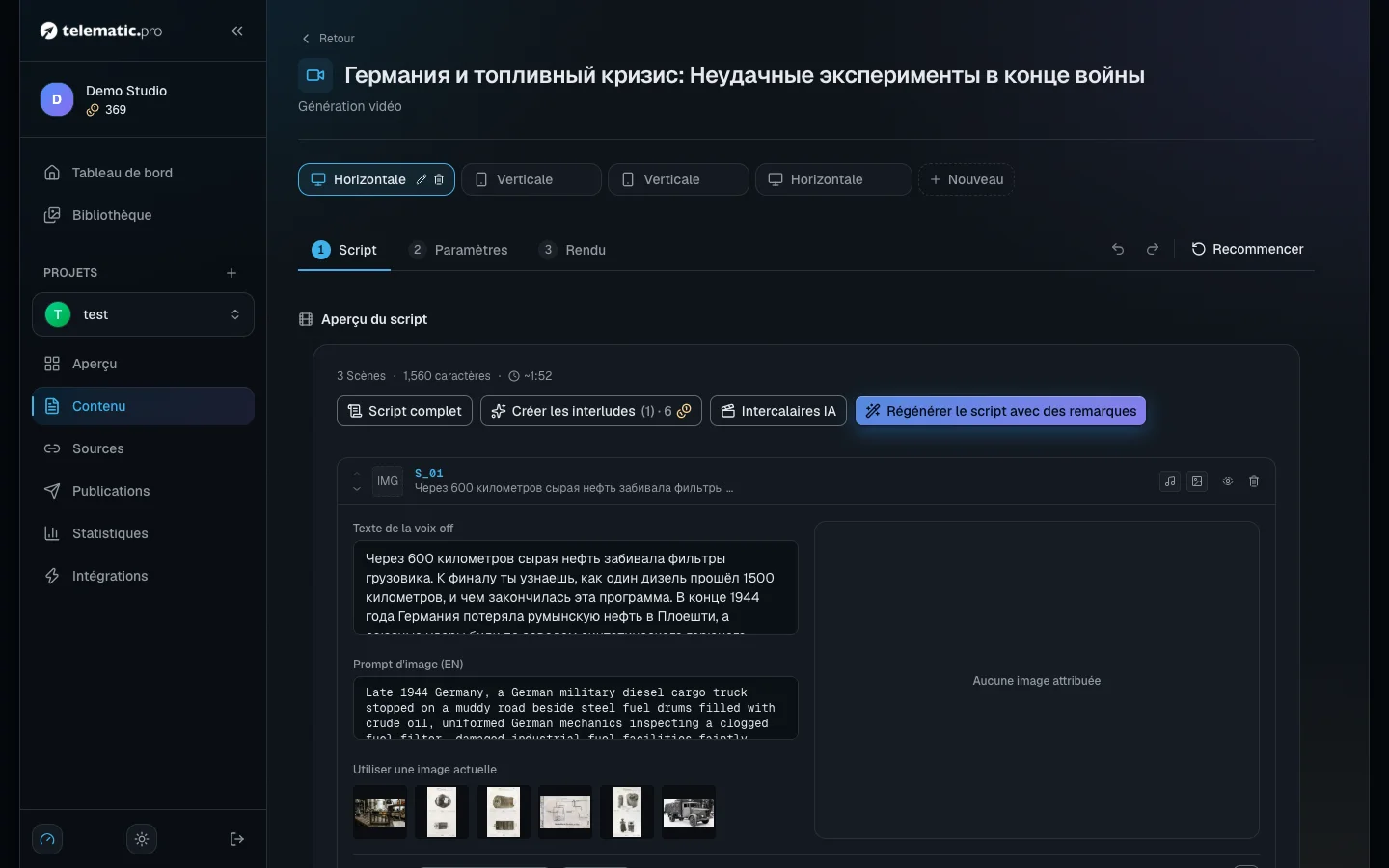Click Régénérer le script avec des remarques
This screenshot has width=1389, height=868.
click(x=1000, y=411)
